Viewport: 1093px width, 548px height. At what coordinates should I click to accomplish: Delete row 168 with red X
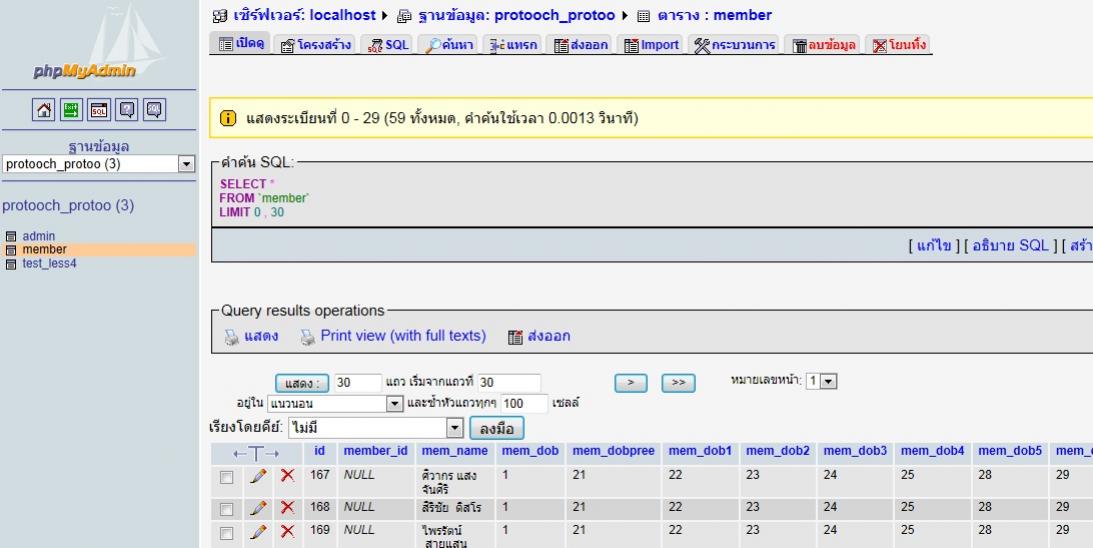(x=287, y=508)
